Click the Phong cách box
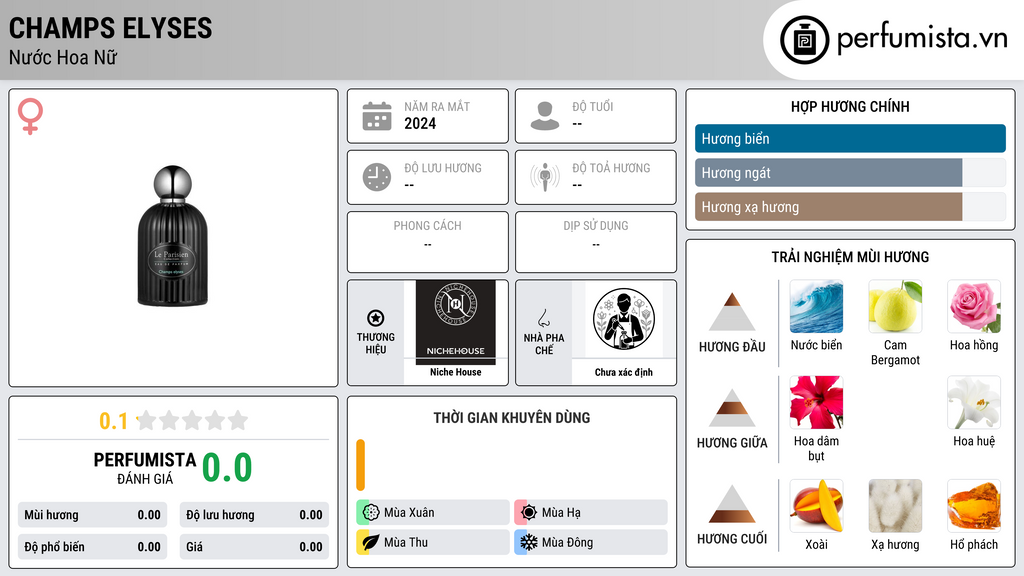This screenshot has width=1024, height=576. point(428,242)
